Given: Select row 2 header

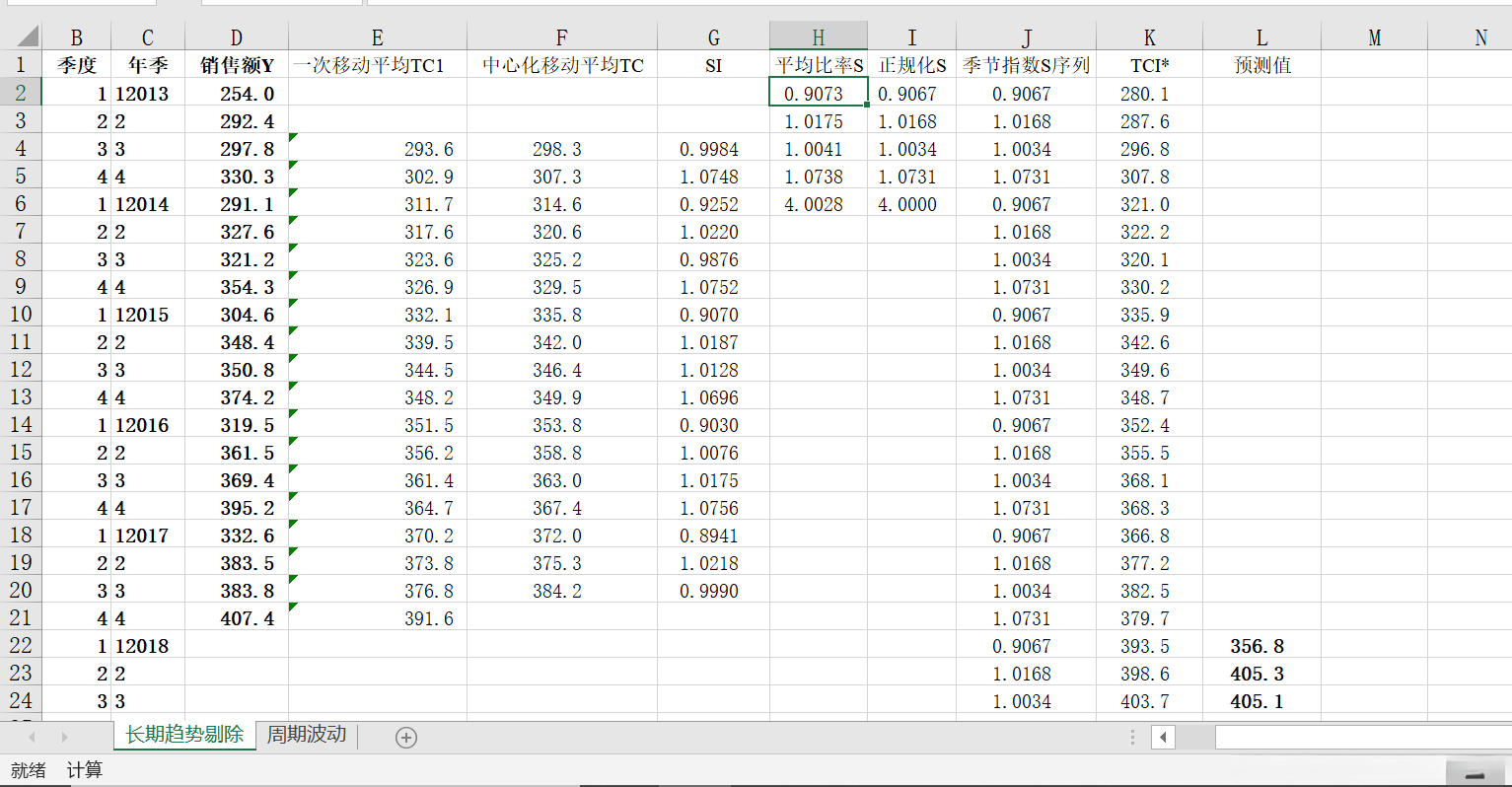Looking at the screenshot, I should (x=21, y=93).
